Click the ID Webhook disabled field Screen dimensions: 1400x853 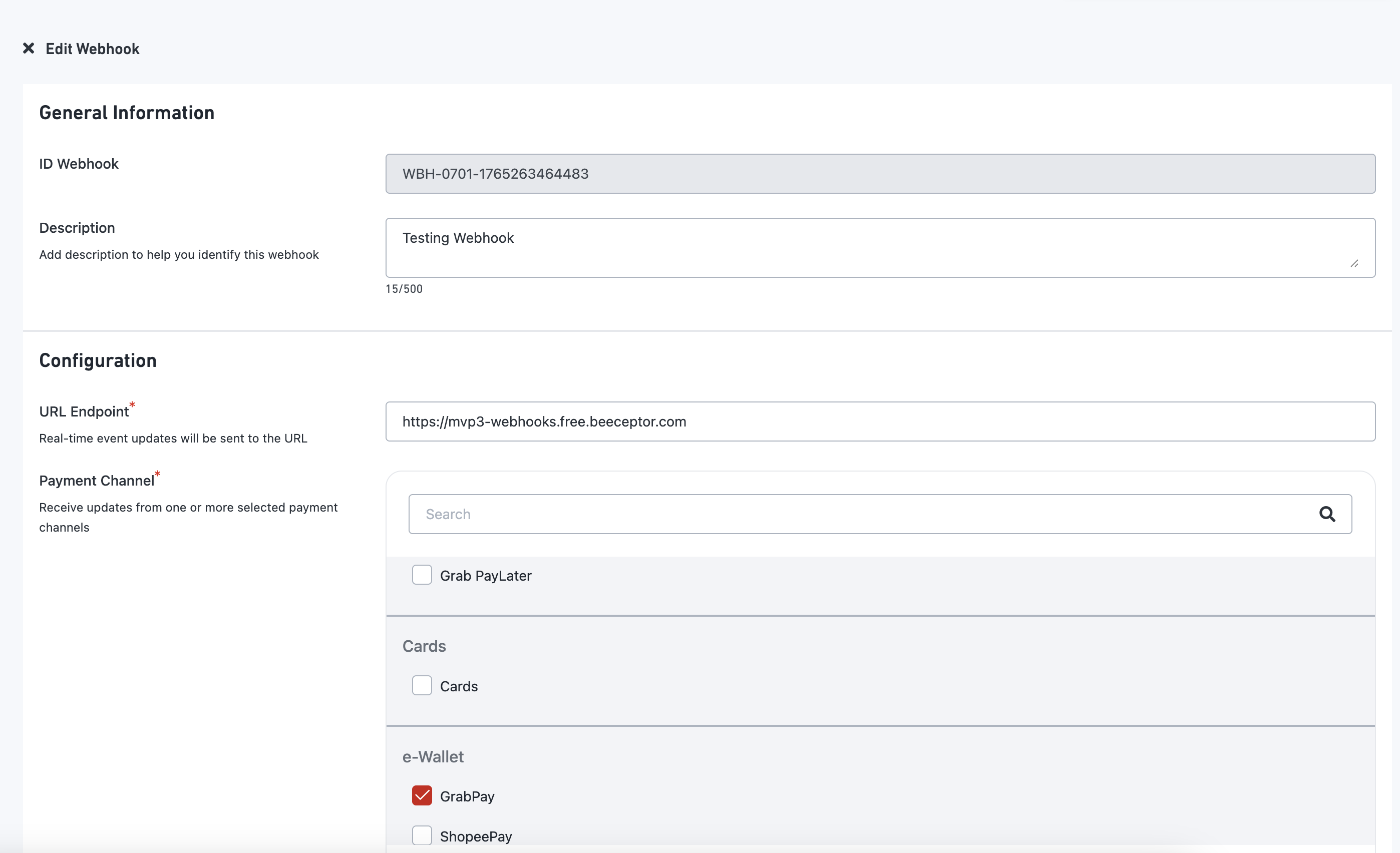coord(880,174)
